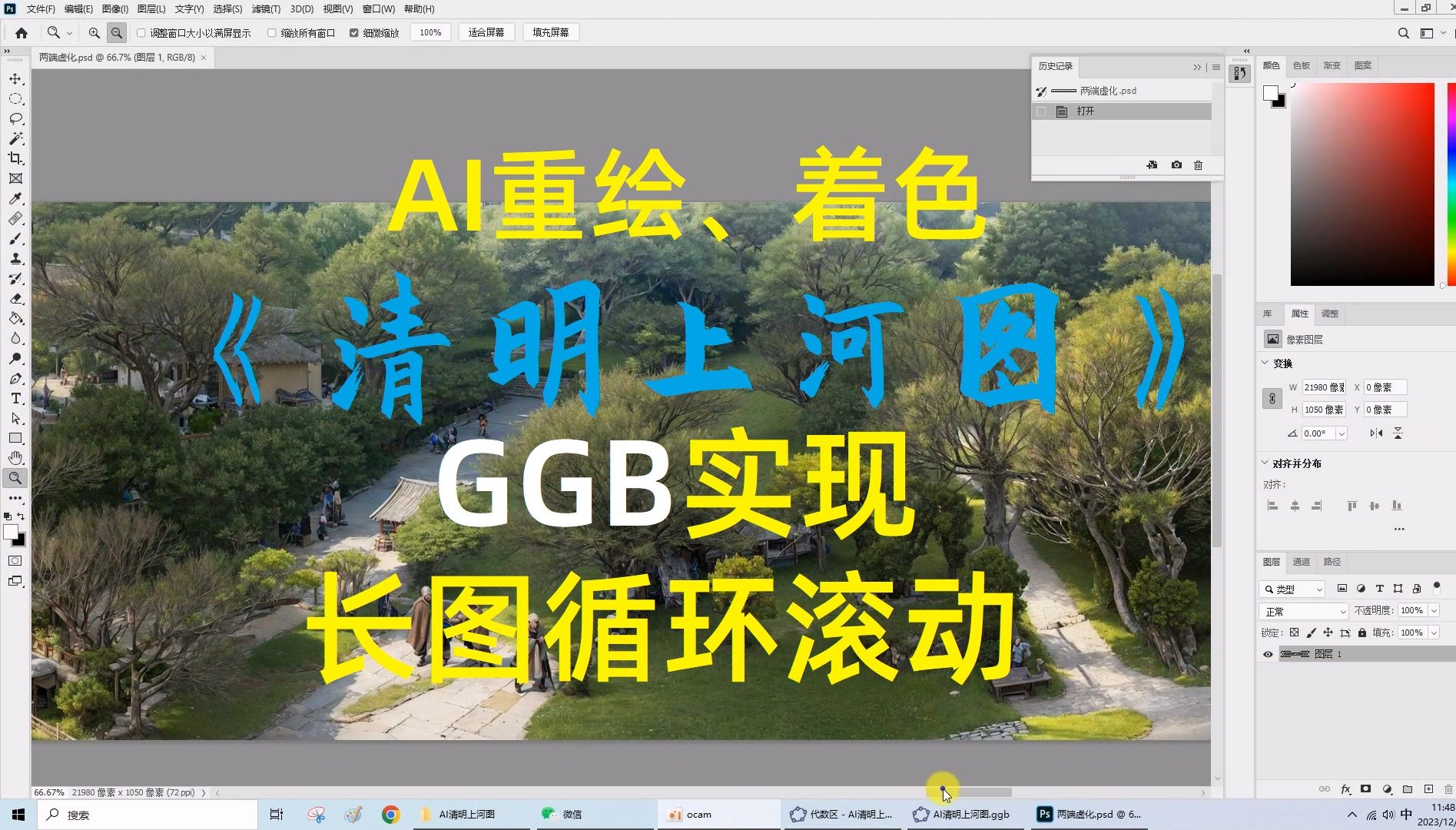Open the 图层(L) menu

pos(151,9)
